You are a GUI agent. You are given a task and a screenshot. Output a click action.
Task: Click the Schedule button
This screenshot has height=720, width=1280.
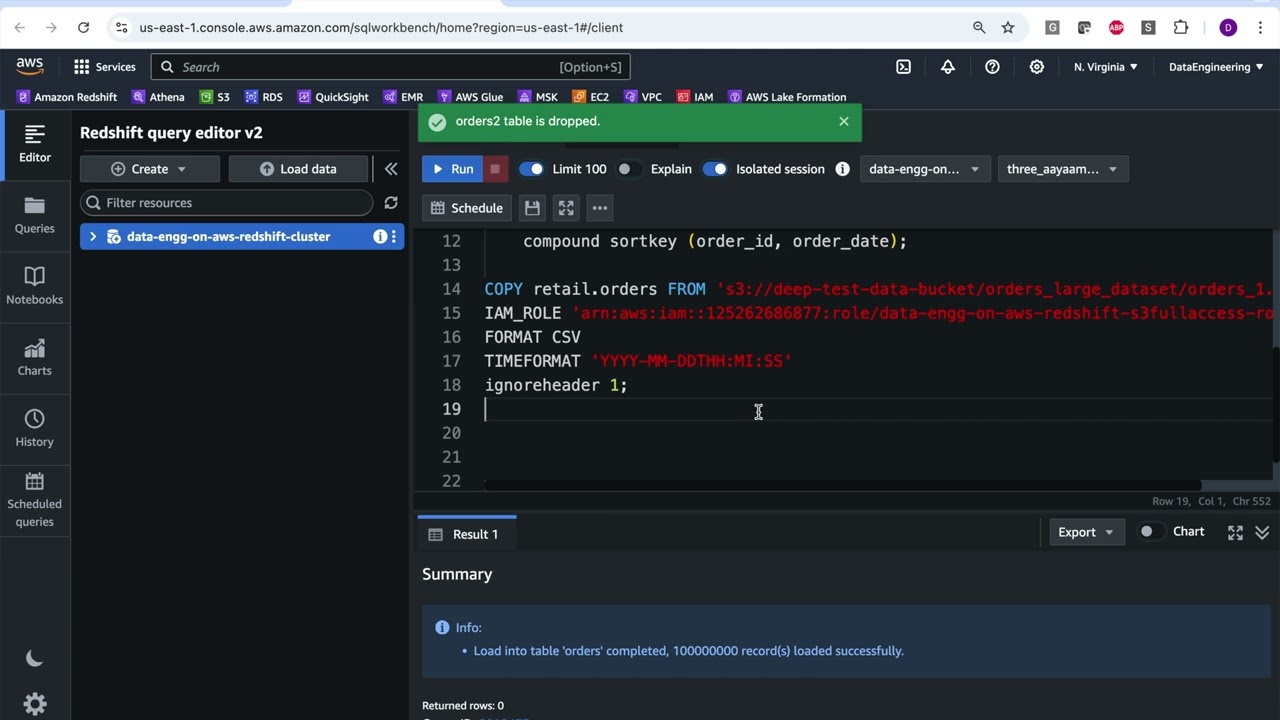[466, 208]
